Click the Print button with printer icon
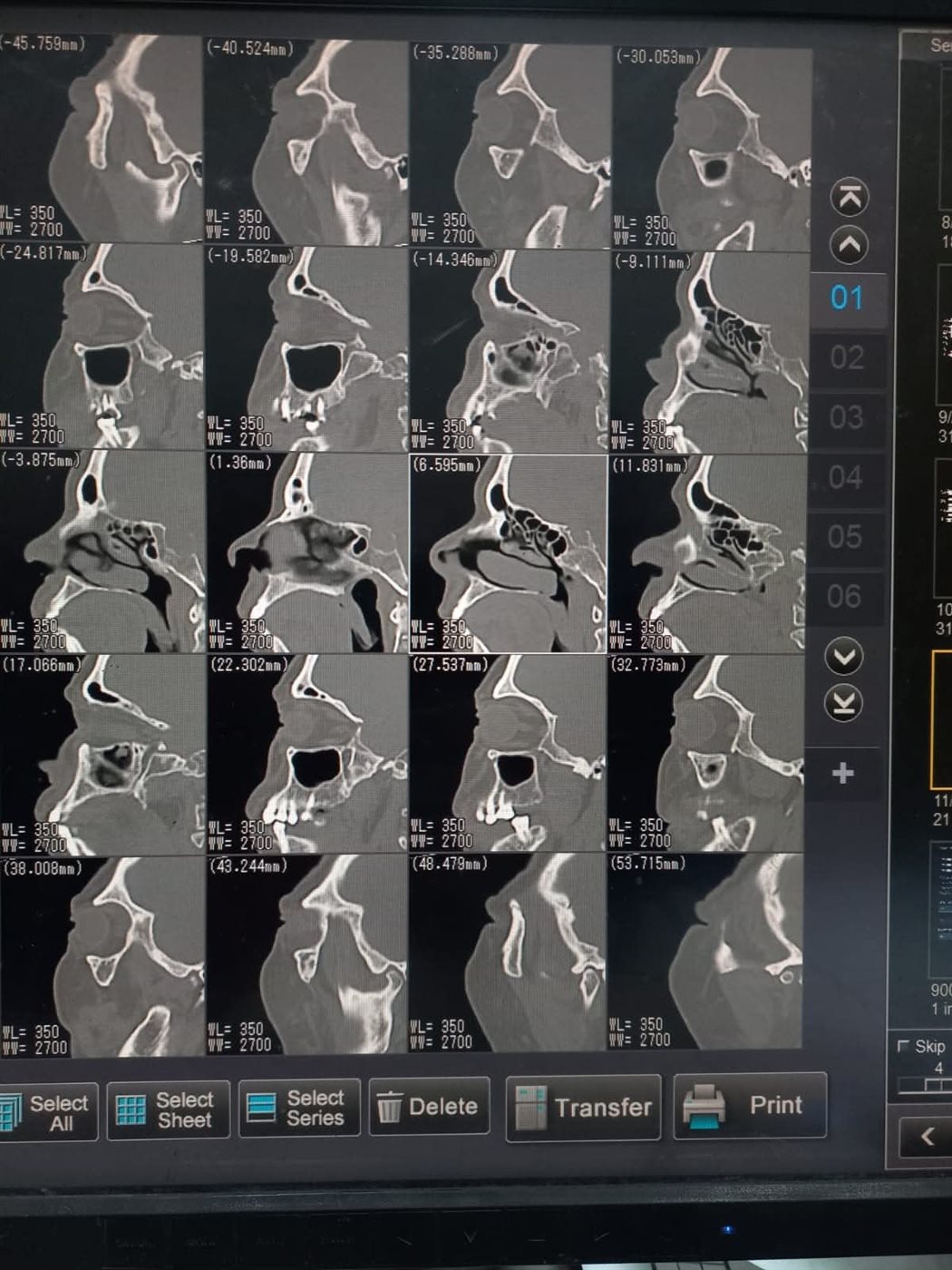The width and height of the screenshot is (952, 1270). tap(750, 1106)
